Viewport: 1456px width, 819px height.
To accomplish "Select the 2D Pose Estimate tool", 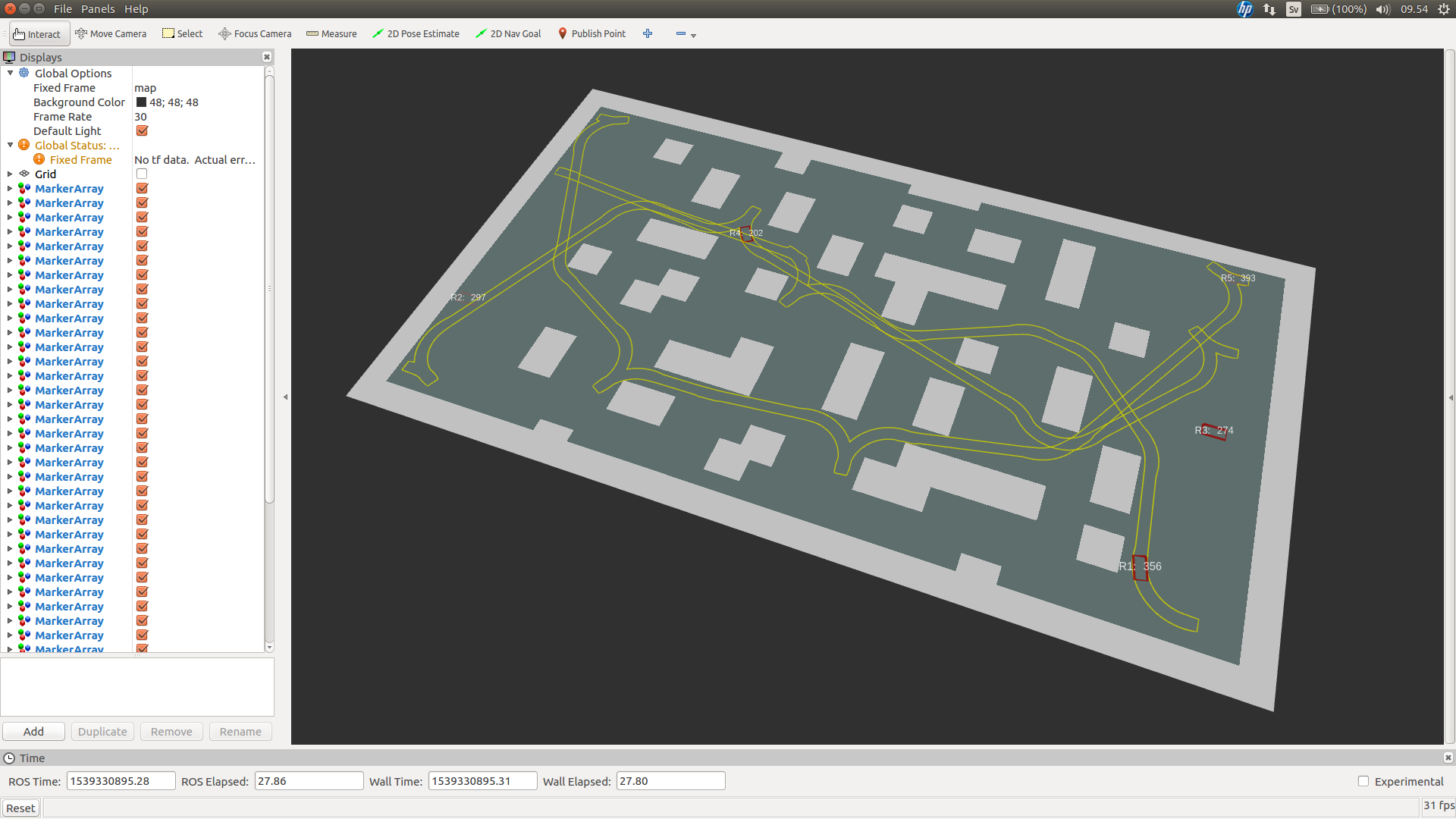I will point(416,33).
